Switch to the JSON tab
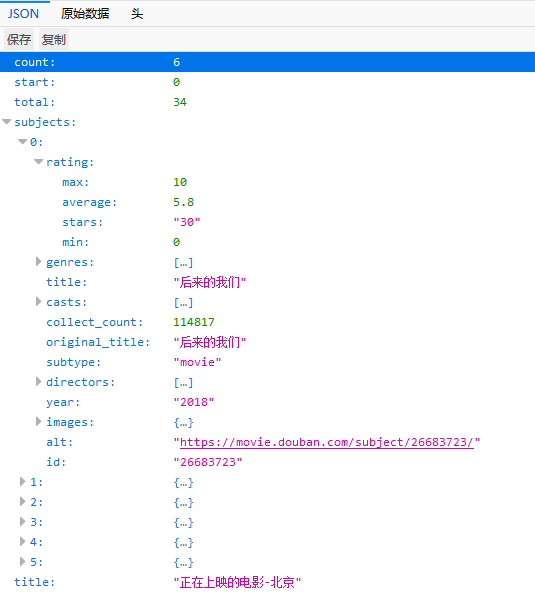 click(23, 14)
